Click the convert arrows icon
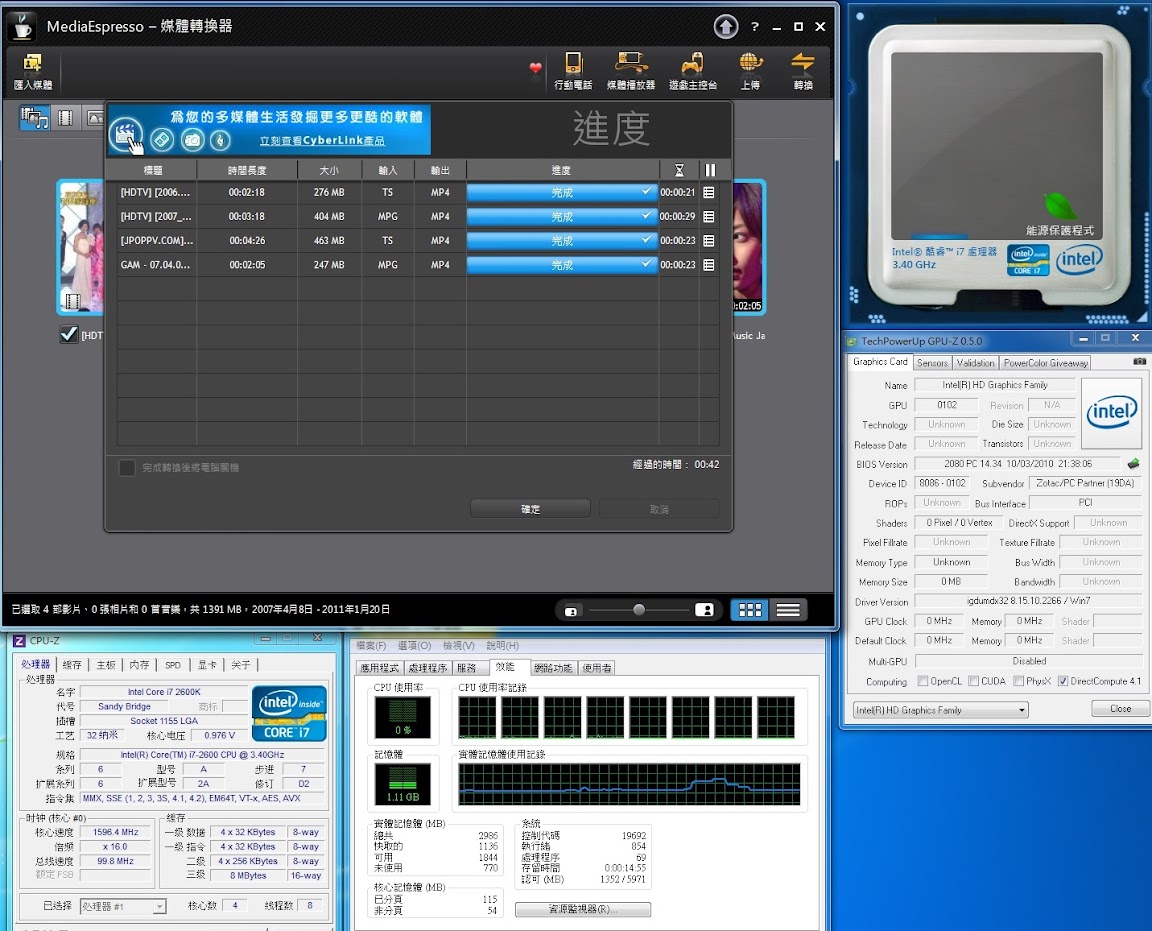1152x931 pixels. pos(803,71)
